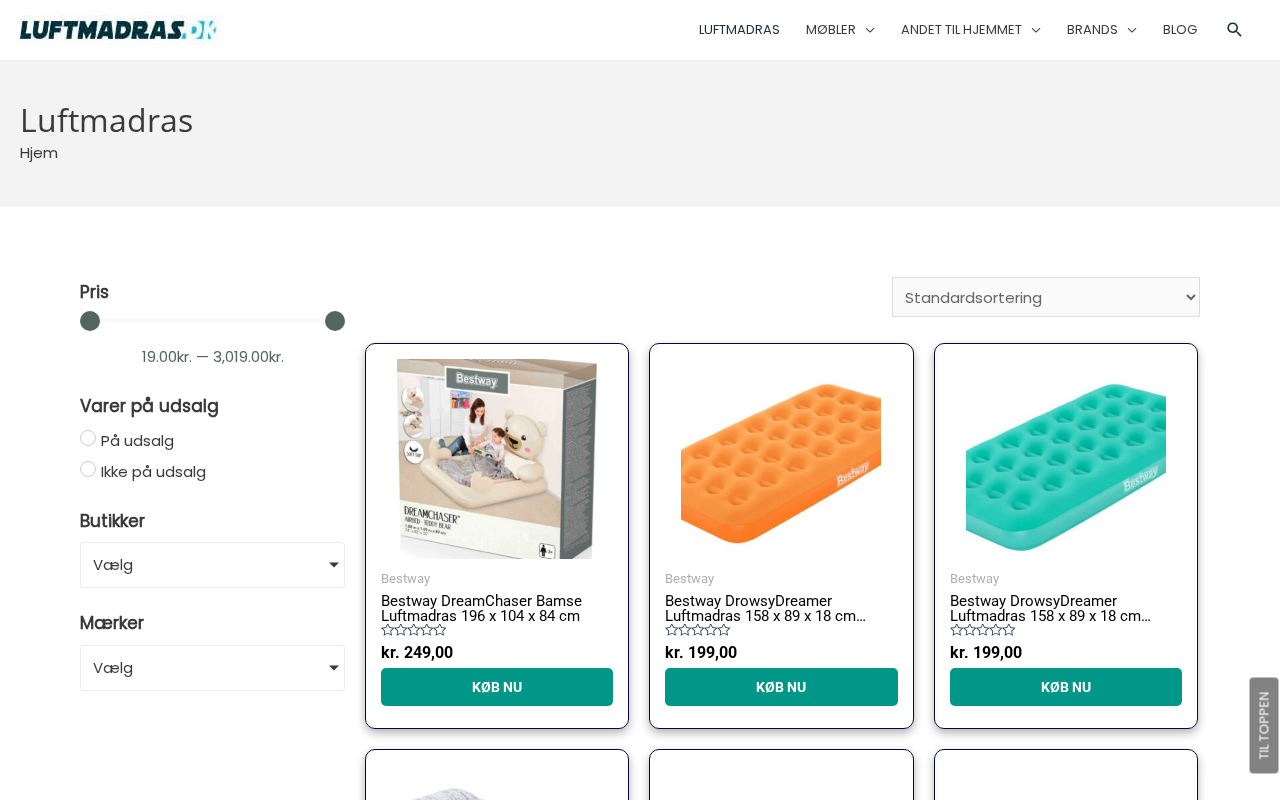This screenshot has width=1280, height=800.
Task: Expand the Møbler menu chevron
Action: tap(870, 30)
